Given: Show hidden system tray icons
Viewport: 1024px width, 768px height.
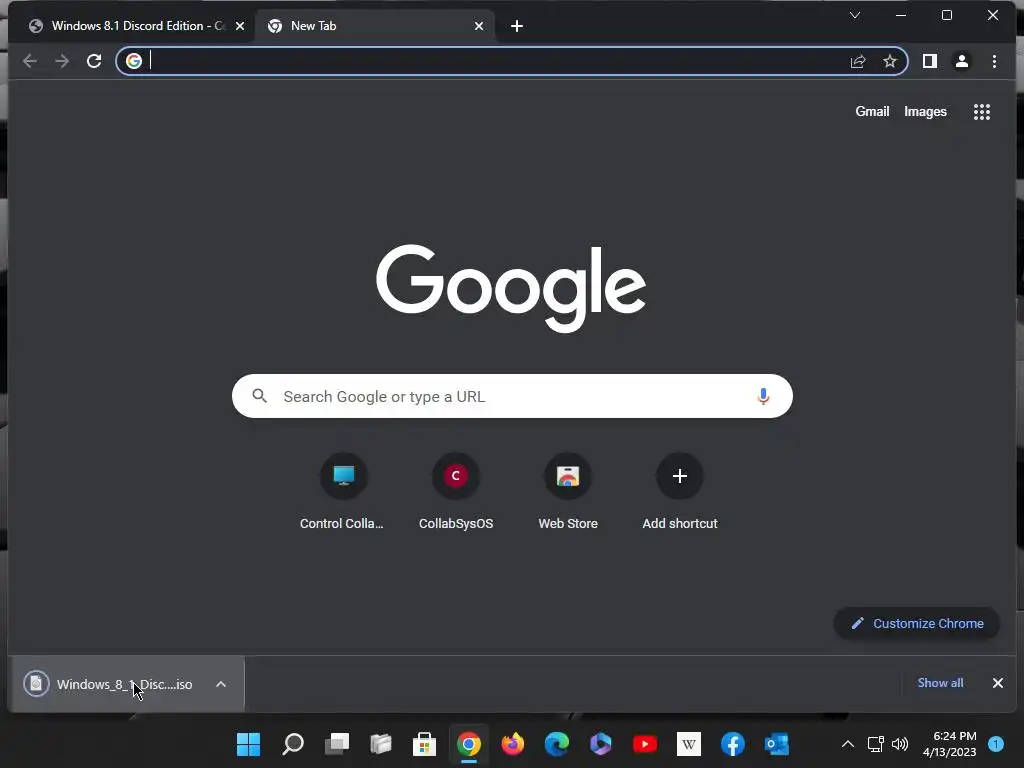Looking at the screenshot, I should point(848,744).
